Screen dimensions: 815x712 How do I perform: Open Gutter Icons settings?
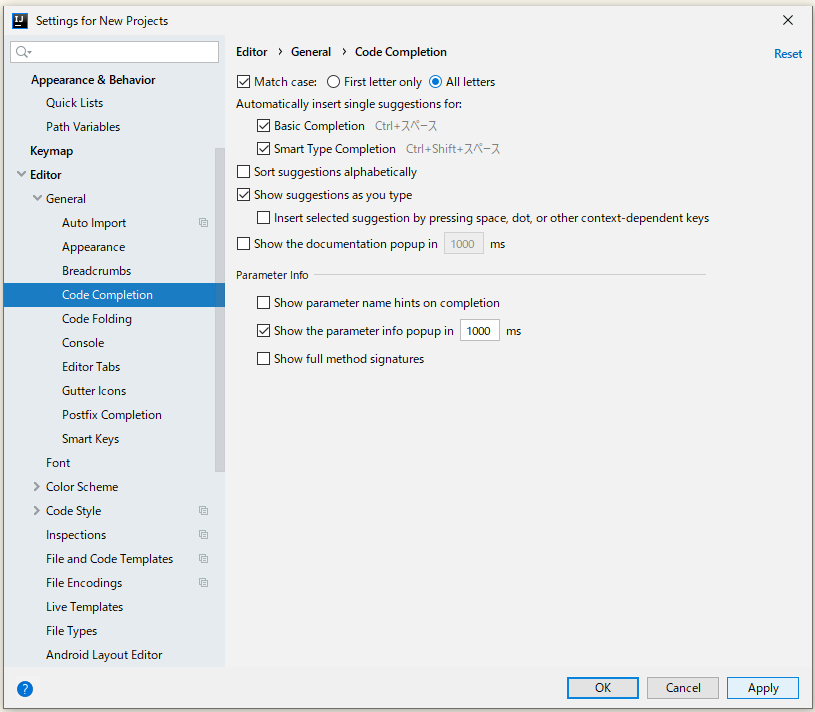coord(94,391)
